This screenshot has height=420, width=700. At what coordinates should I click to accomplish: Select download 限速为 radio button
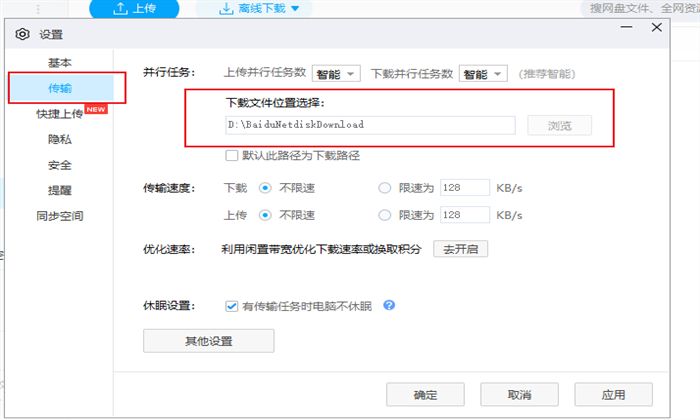(384, 188)
